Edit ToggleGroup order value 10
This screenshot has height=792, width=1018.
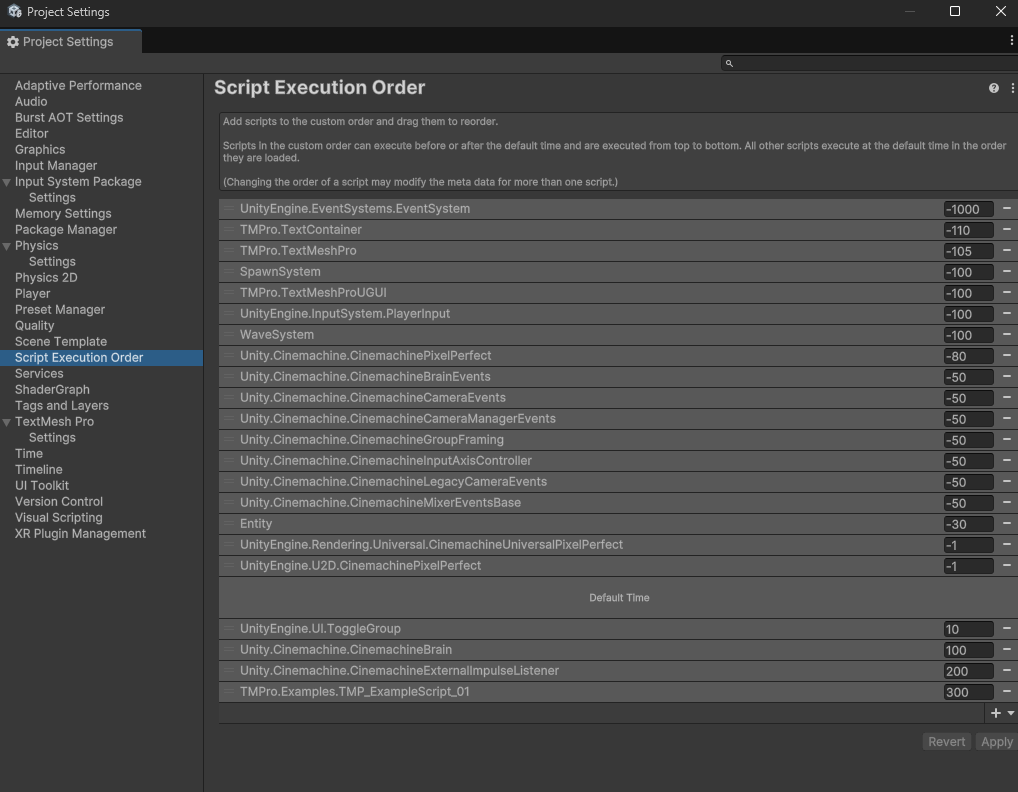[968, 629]
